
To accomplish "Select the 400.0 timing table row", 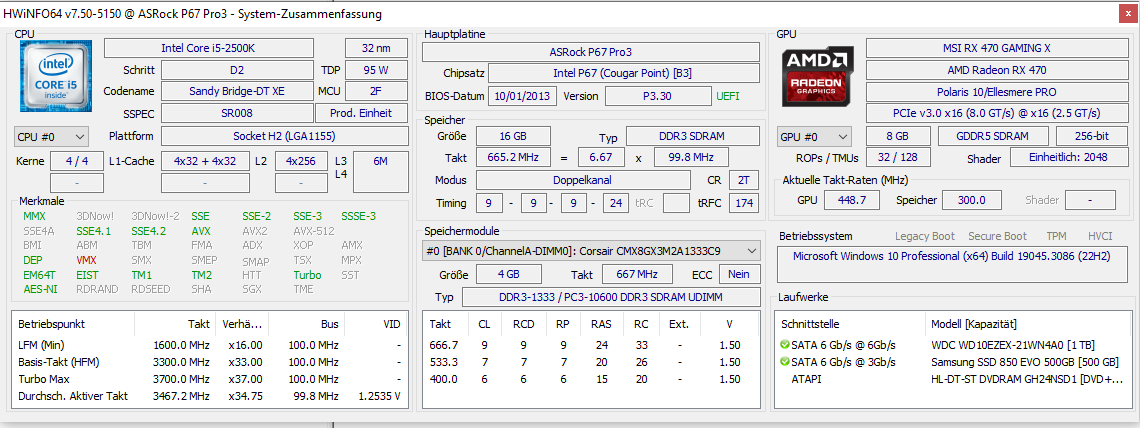I will point(590,379).
